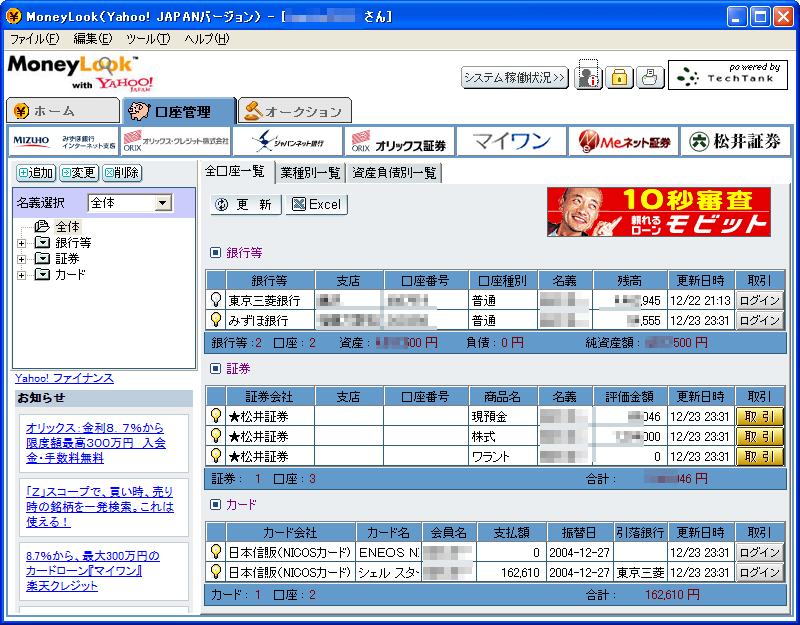This screenshot has width=800, height=625.
Task: Click ログイン for 東京三菱銀行 row
Action: point(760,300)
